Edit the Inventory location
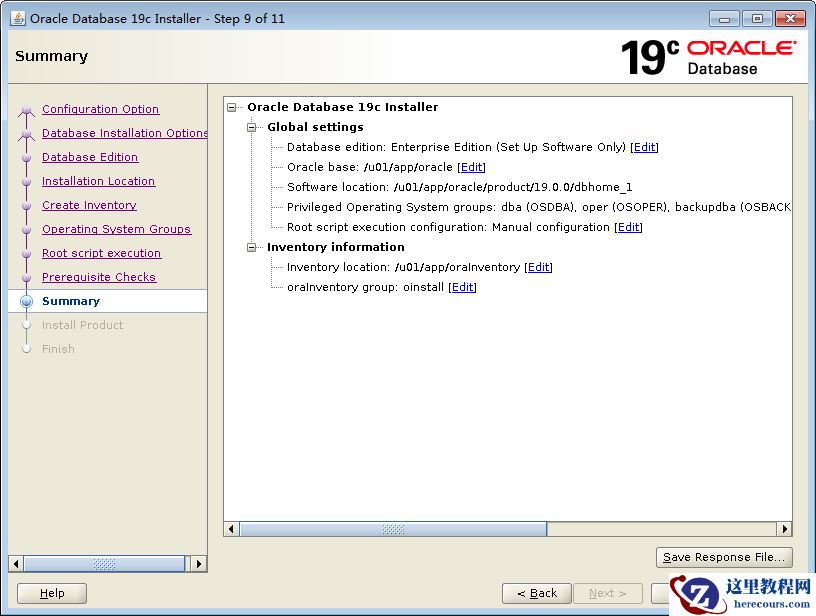This screenshot has height=616, width=816. (x=538, y=267)
